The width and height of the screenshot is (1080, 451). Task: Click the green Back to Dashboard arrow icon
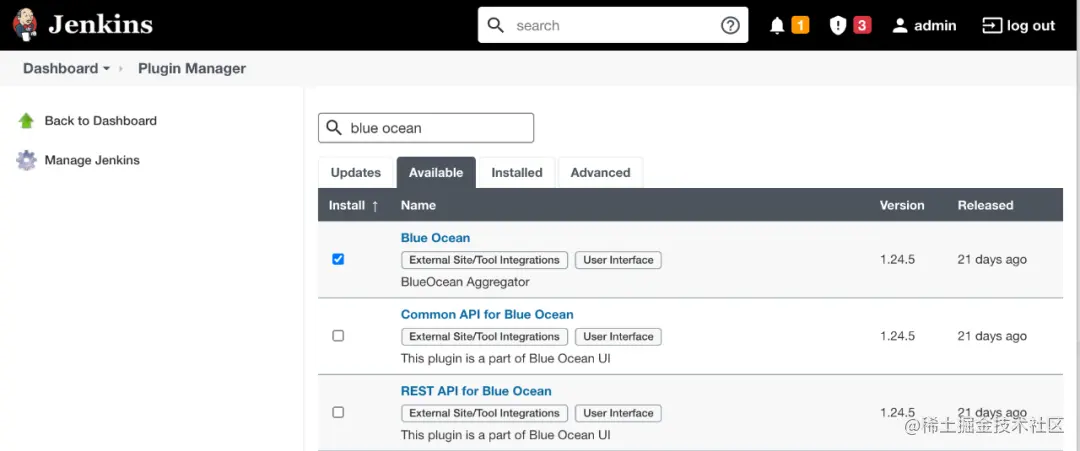tap(26, 120)
